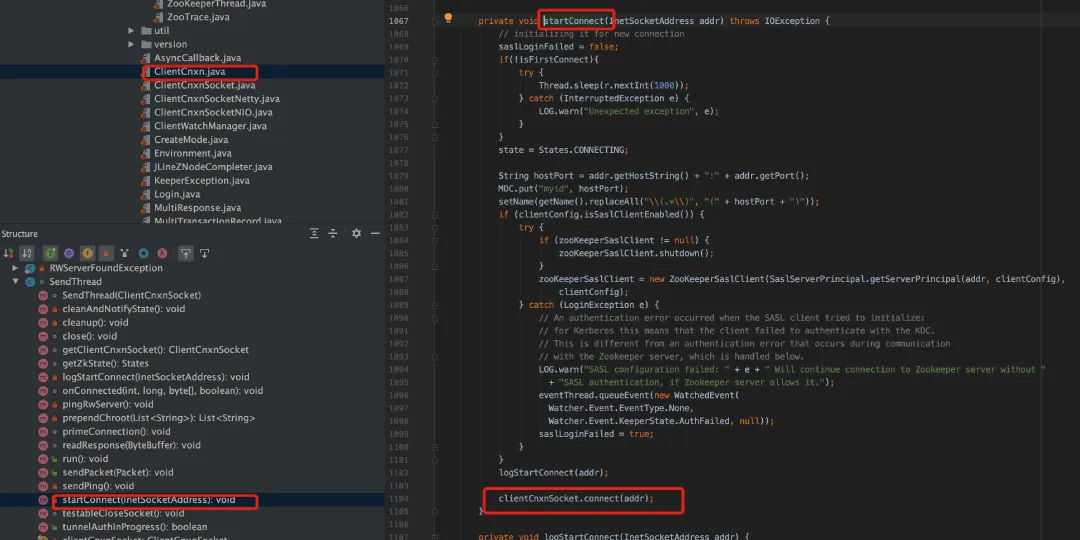The image size is (1080, 540).
Task: Click method icon beside run(): void
Action: point(43,459)
